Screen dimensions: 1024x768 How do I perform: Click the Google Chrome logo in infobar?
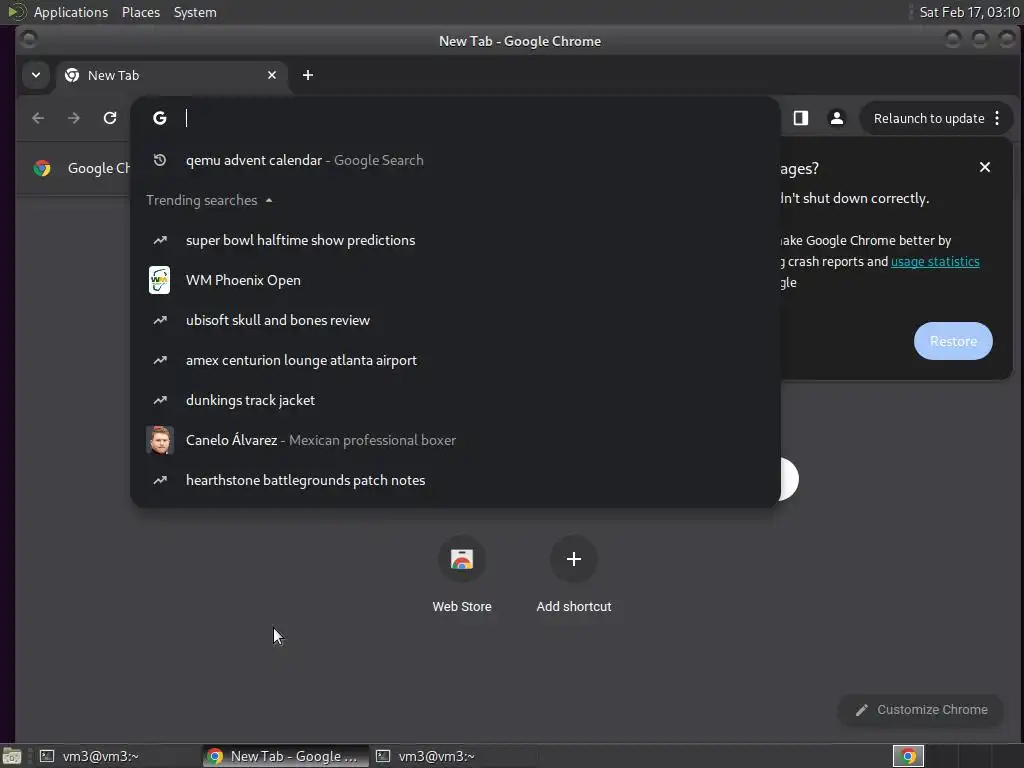click(x=42, y=168)
